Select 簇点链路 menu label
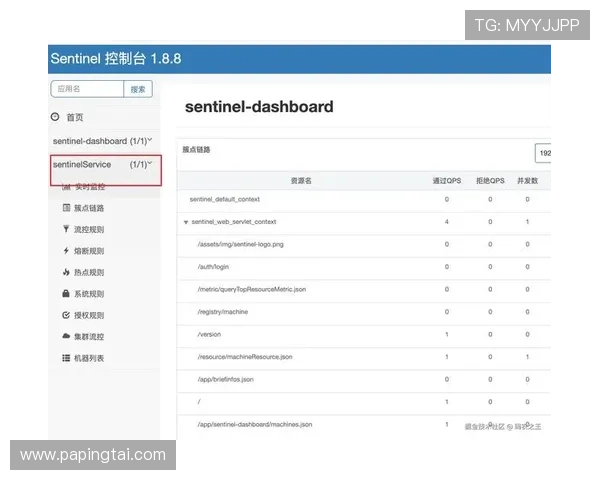The width and height of the screenshot is (600, 480). pyautogui.click(x=89, y=208)
